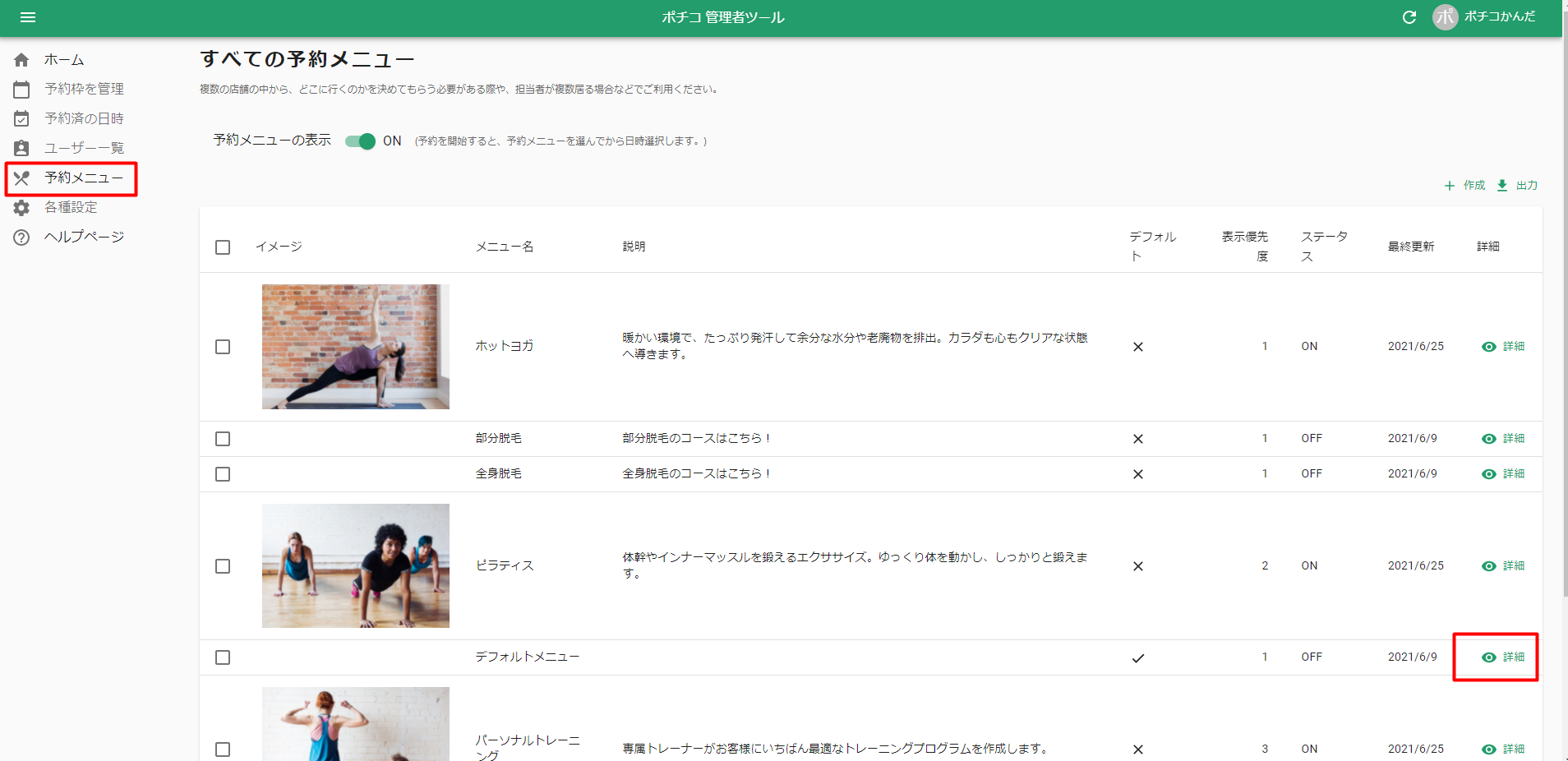The image size is (1568, 761).
Task: Click the help question mark icon
Action: [21, 238]
